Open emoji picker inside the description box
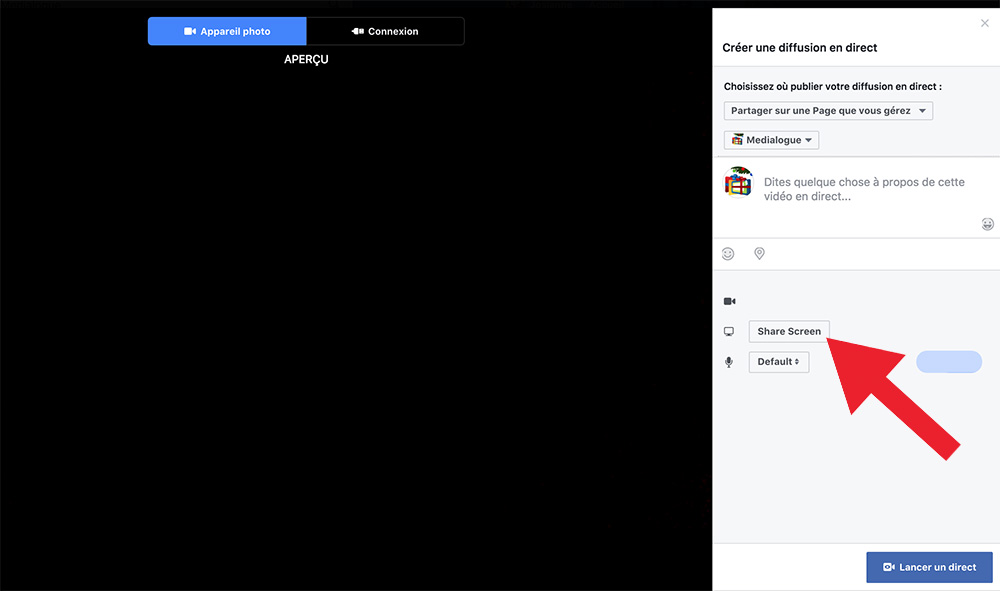The height and width of the screenshot is (591, 1000). (x=988, y=224)
